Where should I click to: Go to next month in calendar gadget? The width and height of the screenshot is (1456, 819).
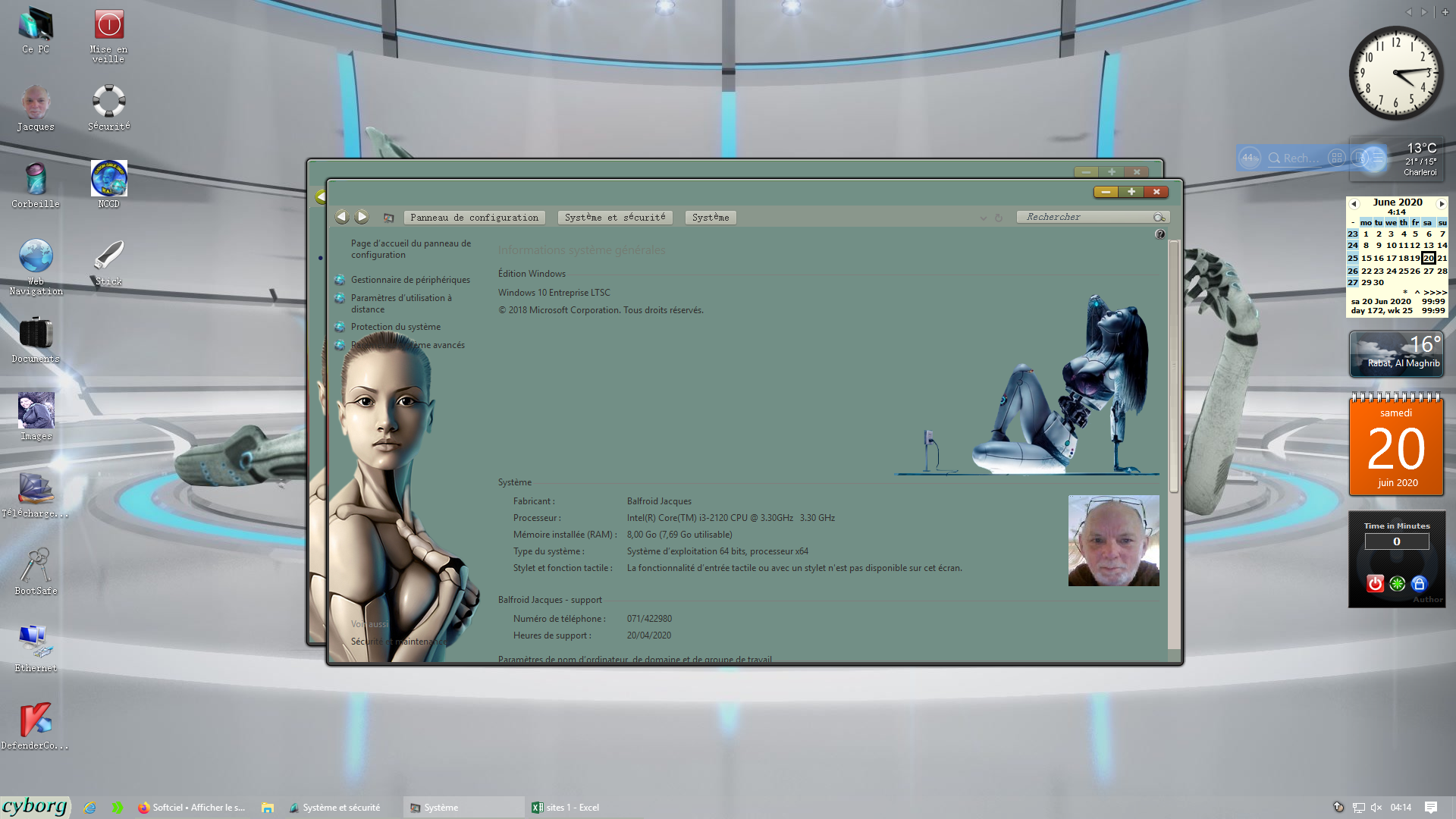pos(1442,203)
